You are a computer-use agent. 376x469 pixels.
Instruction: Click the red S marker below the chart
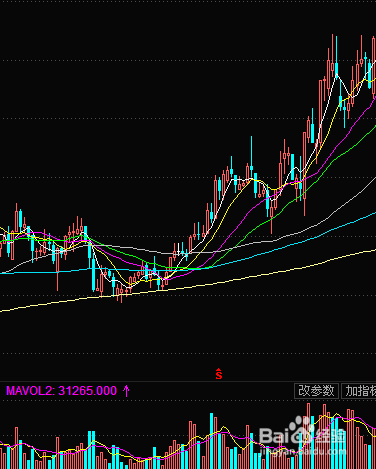(x=219, y=374)
